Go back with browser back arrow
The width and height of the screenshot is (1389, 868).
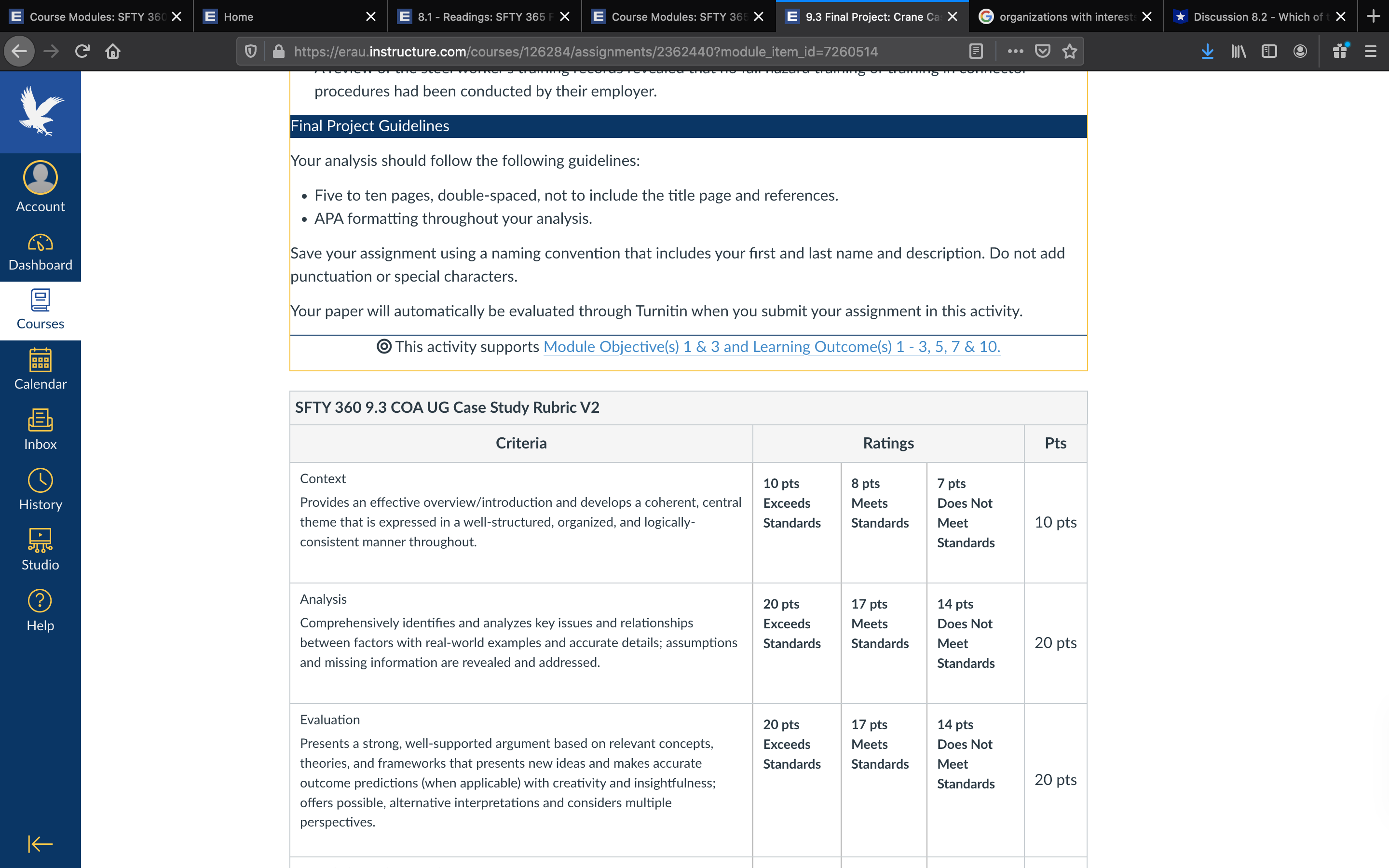[19, 51]
